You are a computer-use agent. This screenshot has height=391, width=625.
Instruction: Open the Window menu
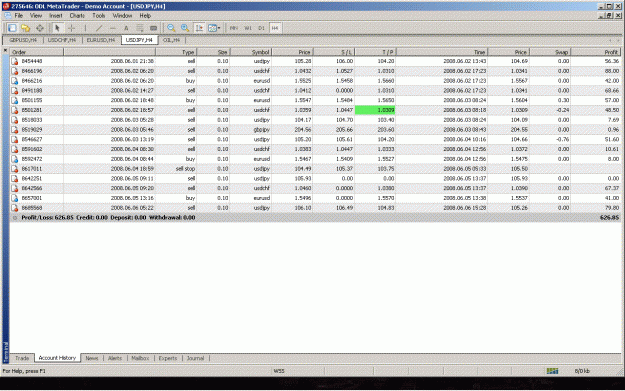(122, 16)
